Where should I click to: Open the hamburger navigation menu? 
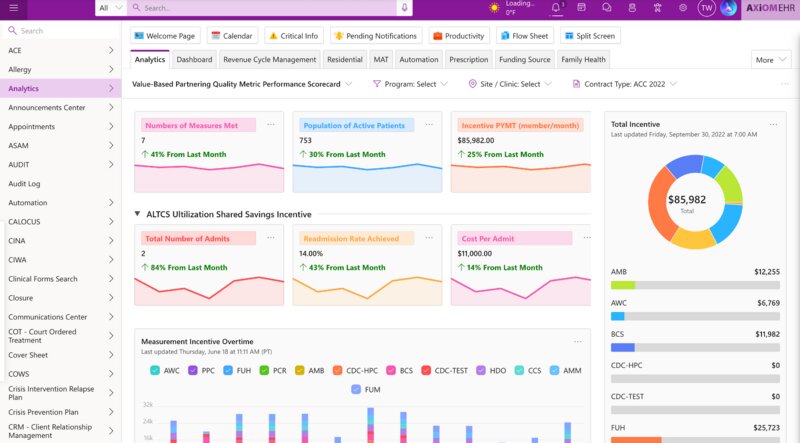[14, 8]
